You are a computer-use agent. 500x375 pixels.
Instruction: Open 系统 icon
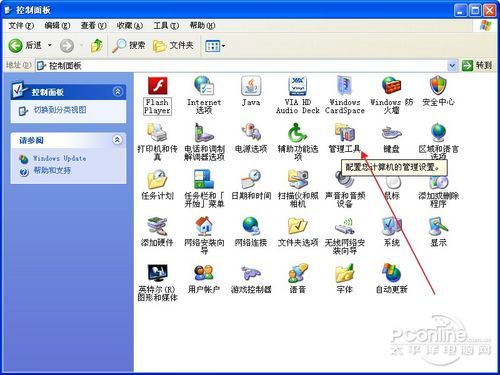point(391,226)
